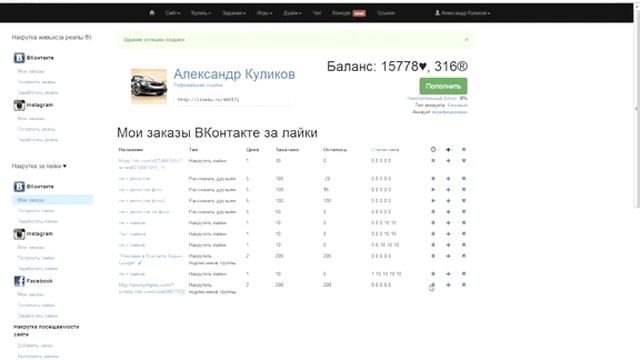Click the Статистика column header link
This screenshot has height=360, width=640.
tap(385, 150)
